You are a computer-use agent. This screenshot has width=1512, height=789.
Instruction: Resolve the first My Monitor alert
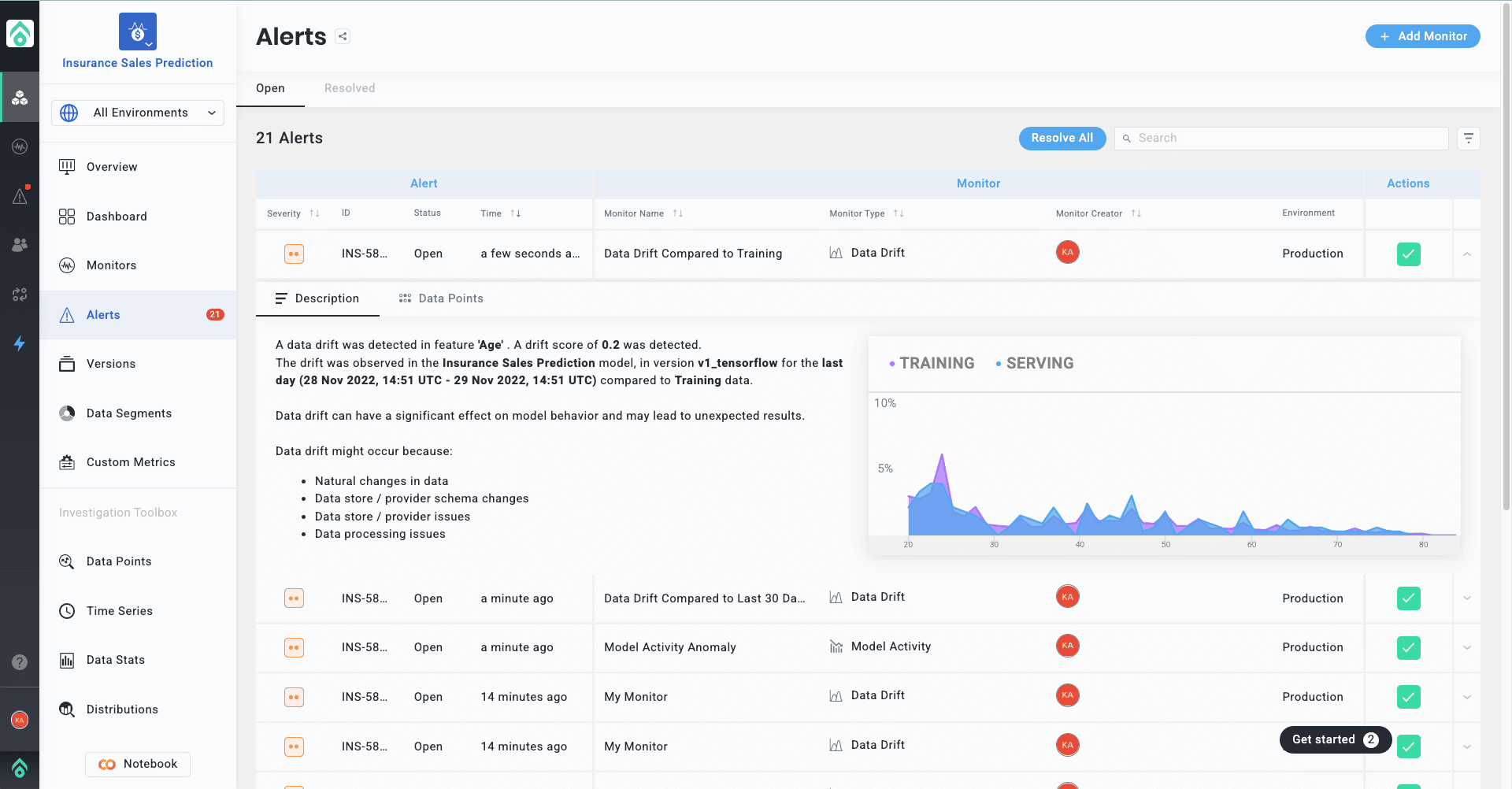[x=1408, y=697]
